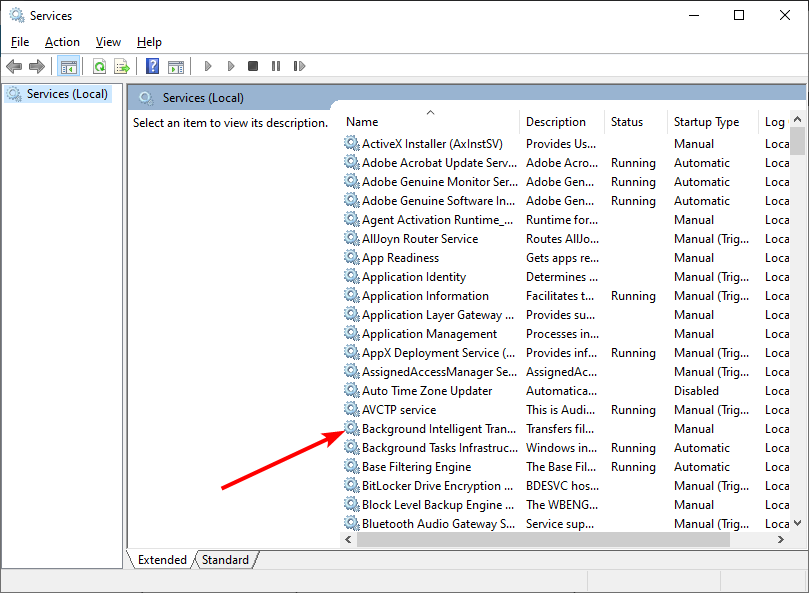This screenshot has height=593, width=809.
Task: Toggle the Show/Hide Action Pane icon
Action: (x=176, y=66)
